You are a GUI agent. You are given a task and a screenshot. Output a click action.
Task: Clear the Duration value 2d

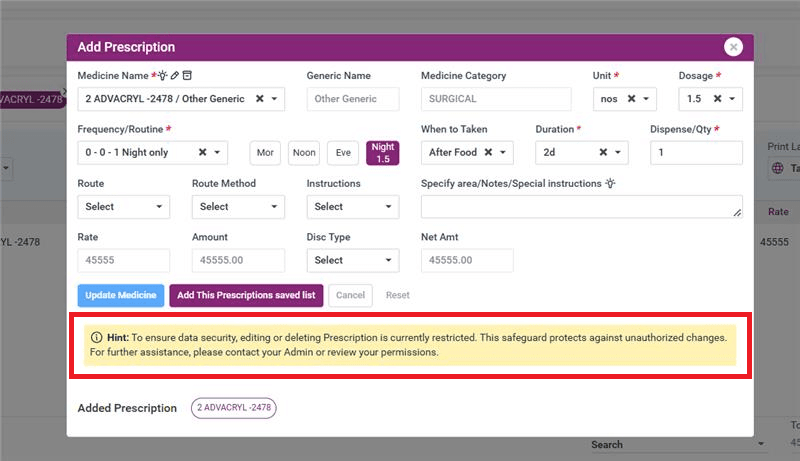click(603, 153)
